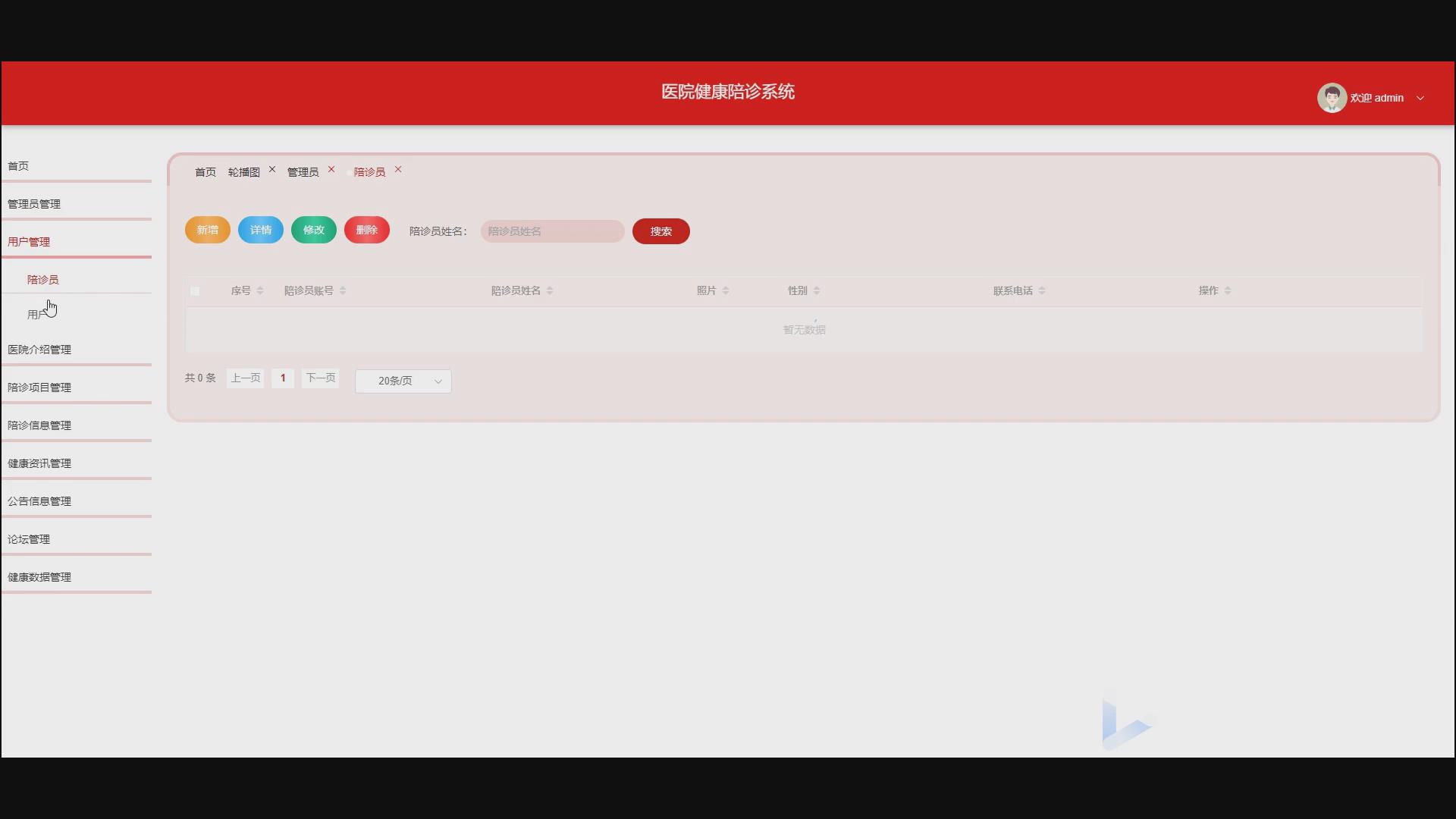This screenshot has height=819, width=1456.
Task: Switch to the 首页 tab
Action: click(x=206, y=172)
